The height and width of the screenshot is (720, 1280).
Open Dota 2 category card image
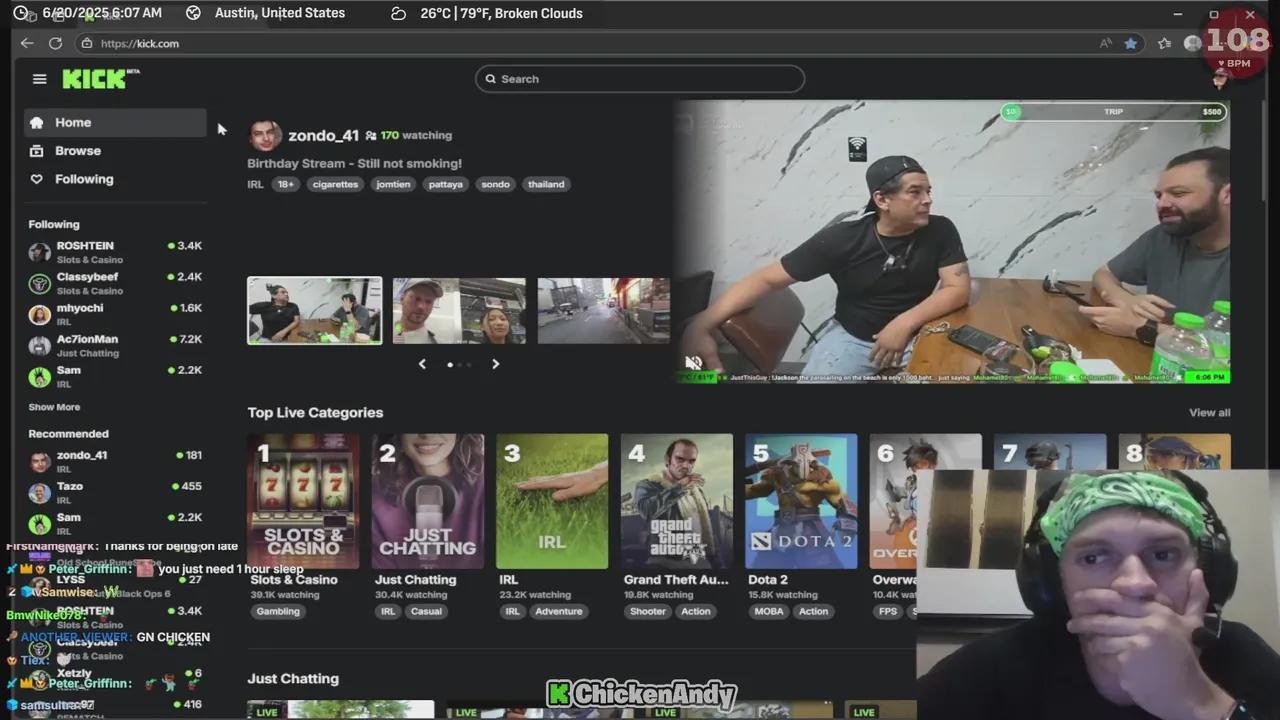click(x=801, y=501)
